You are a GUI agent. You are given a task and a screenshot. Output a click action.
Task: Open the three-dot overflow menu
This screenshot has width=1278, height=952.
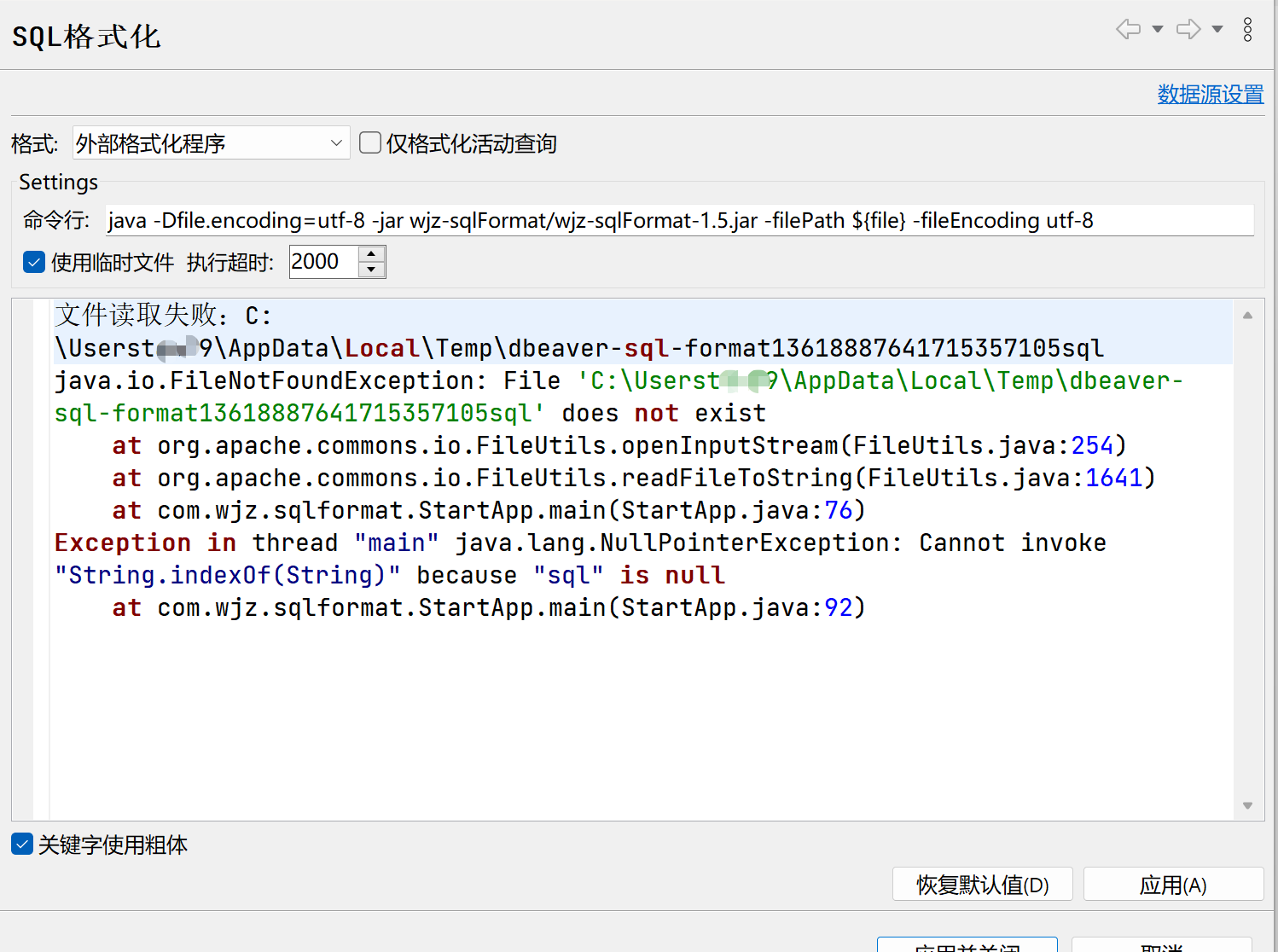pyautogui.click(x=1246, y=29)
